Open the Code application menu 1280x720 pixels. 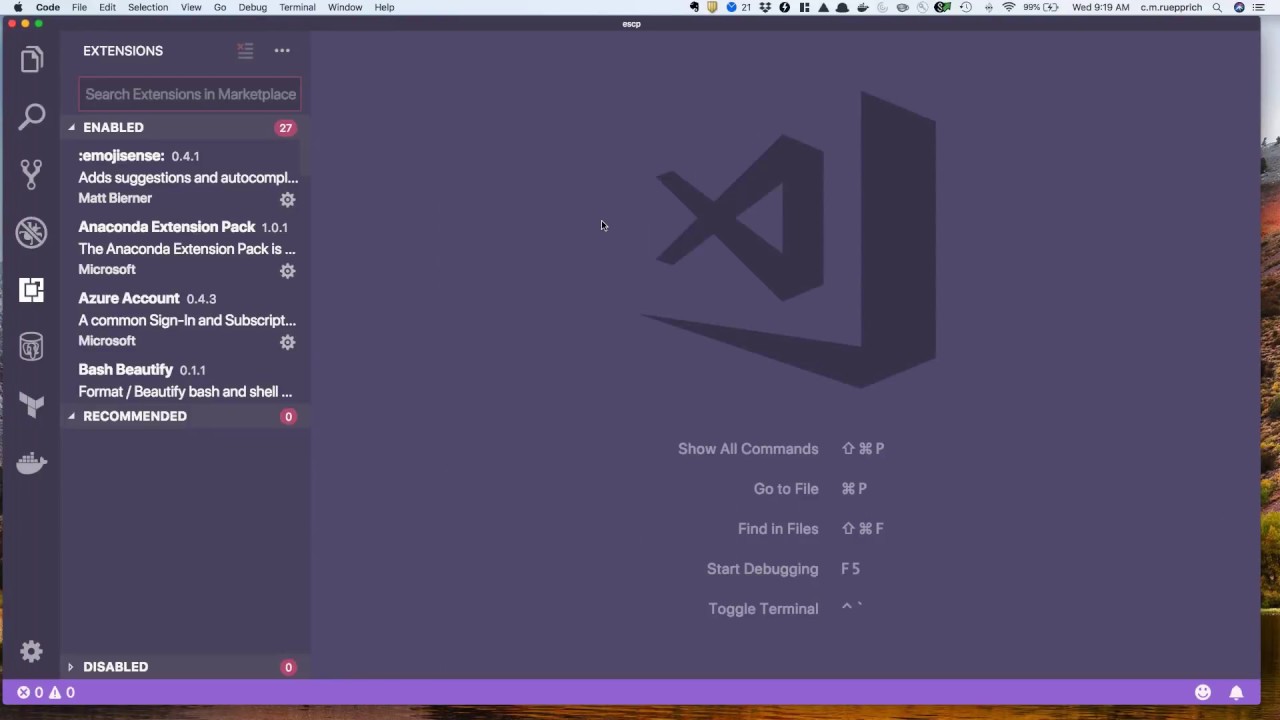(48, 7)
